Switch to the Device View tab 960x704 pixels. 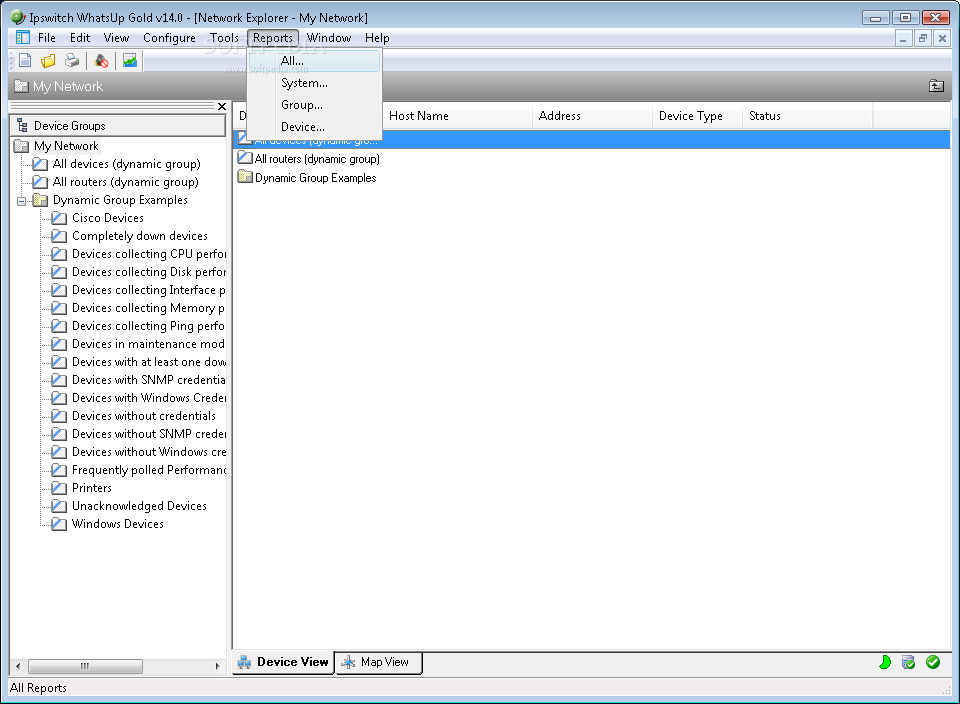pyautogui.click(x=283, y=662)
